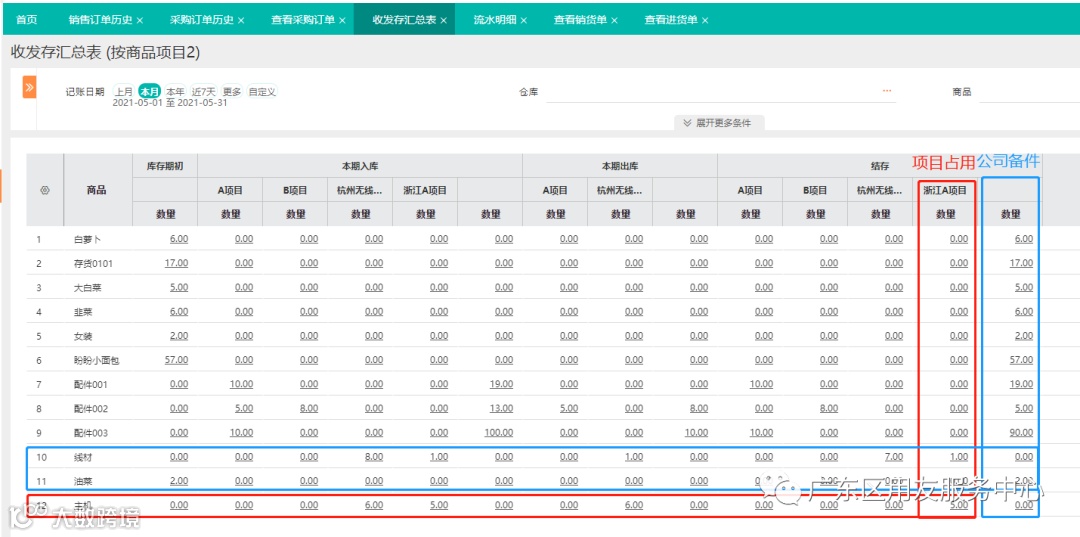
Task: Expand 展开更多条件 filter section
Action: [718, 123]
